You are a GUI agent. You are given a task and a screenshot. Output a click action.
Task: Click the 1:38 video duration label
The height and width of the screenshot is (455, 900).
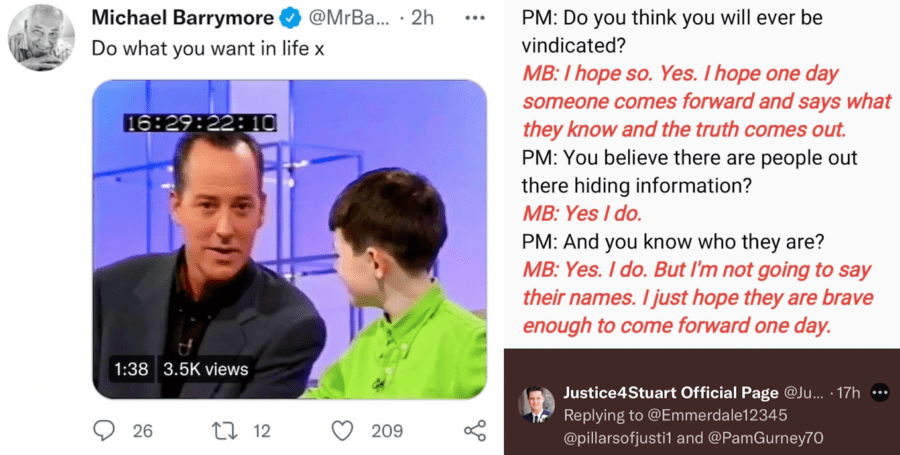[x=131, y=369]
